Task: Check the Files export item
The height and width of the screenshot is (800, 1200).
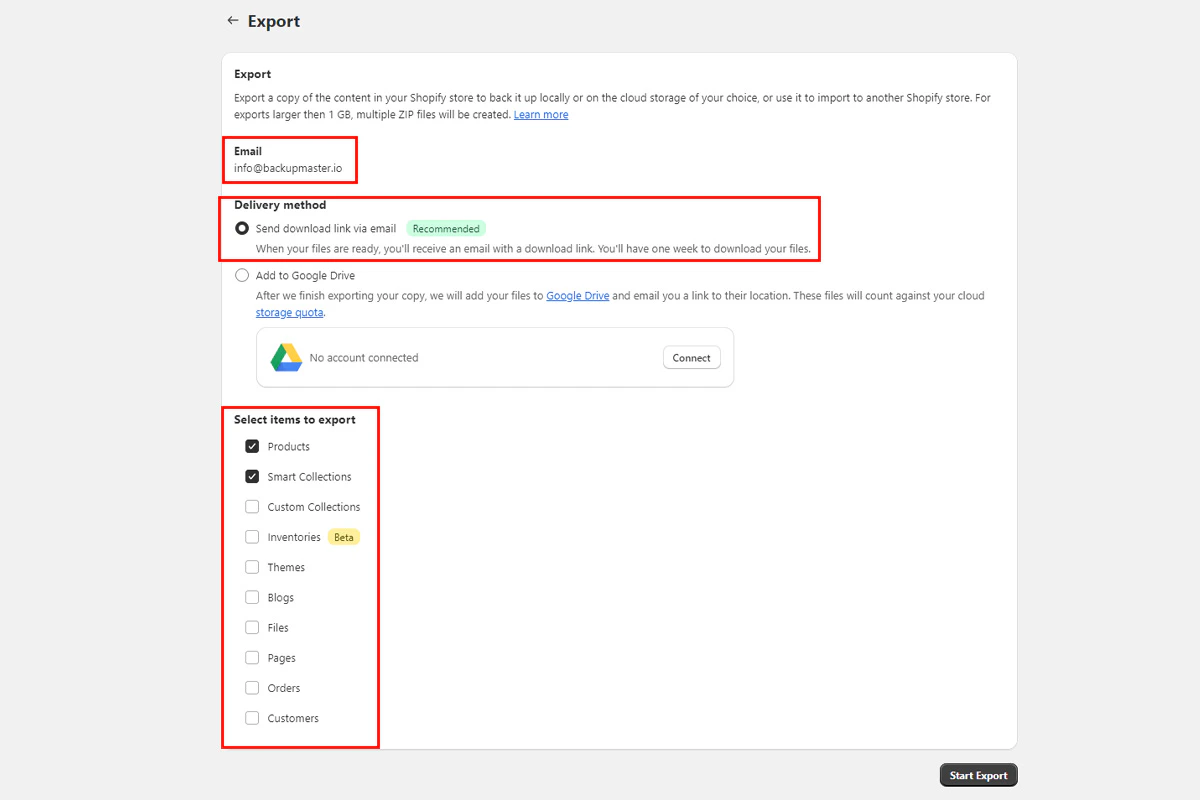Action: [252, 627]
